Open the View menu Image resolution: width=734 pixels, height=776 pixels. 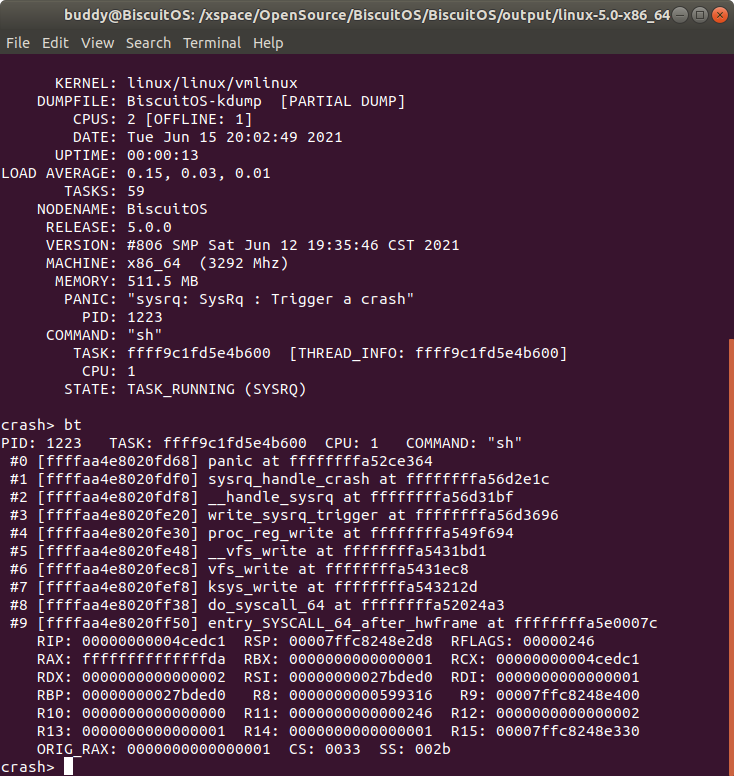point(97,43)
